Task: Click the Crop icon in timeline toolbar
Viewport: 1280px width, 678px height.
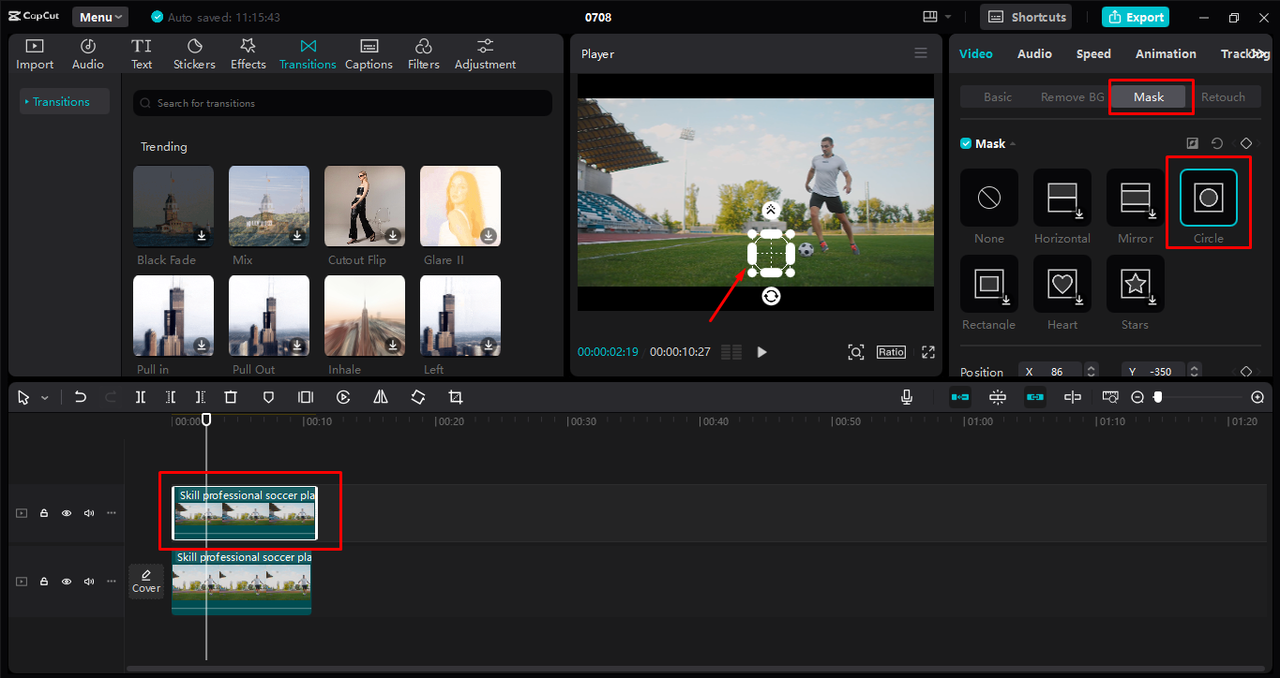Action: [456, 397]
